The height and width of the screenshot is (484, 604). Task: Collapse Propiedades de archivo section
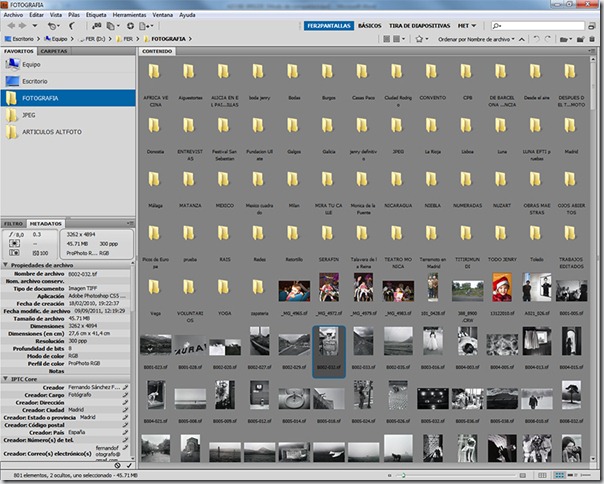point(5,265)
